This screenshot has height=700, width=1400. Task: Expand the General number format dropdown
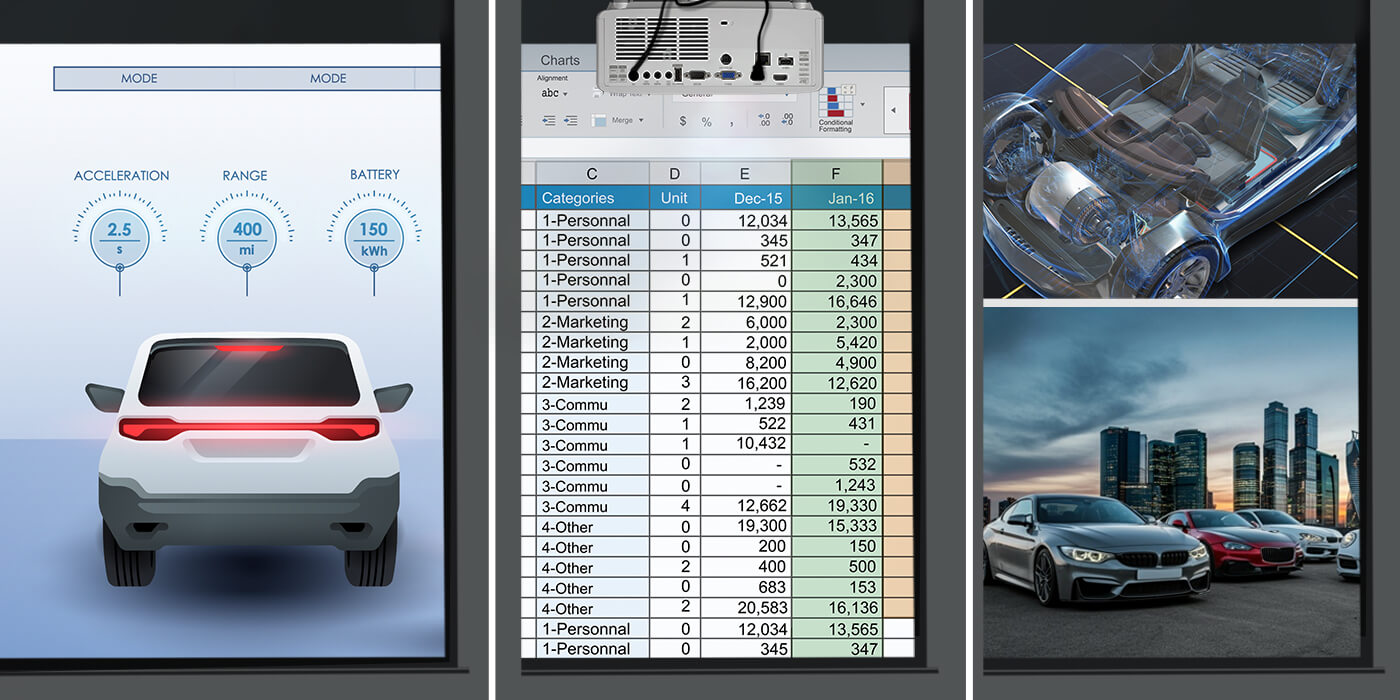787,93
